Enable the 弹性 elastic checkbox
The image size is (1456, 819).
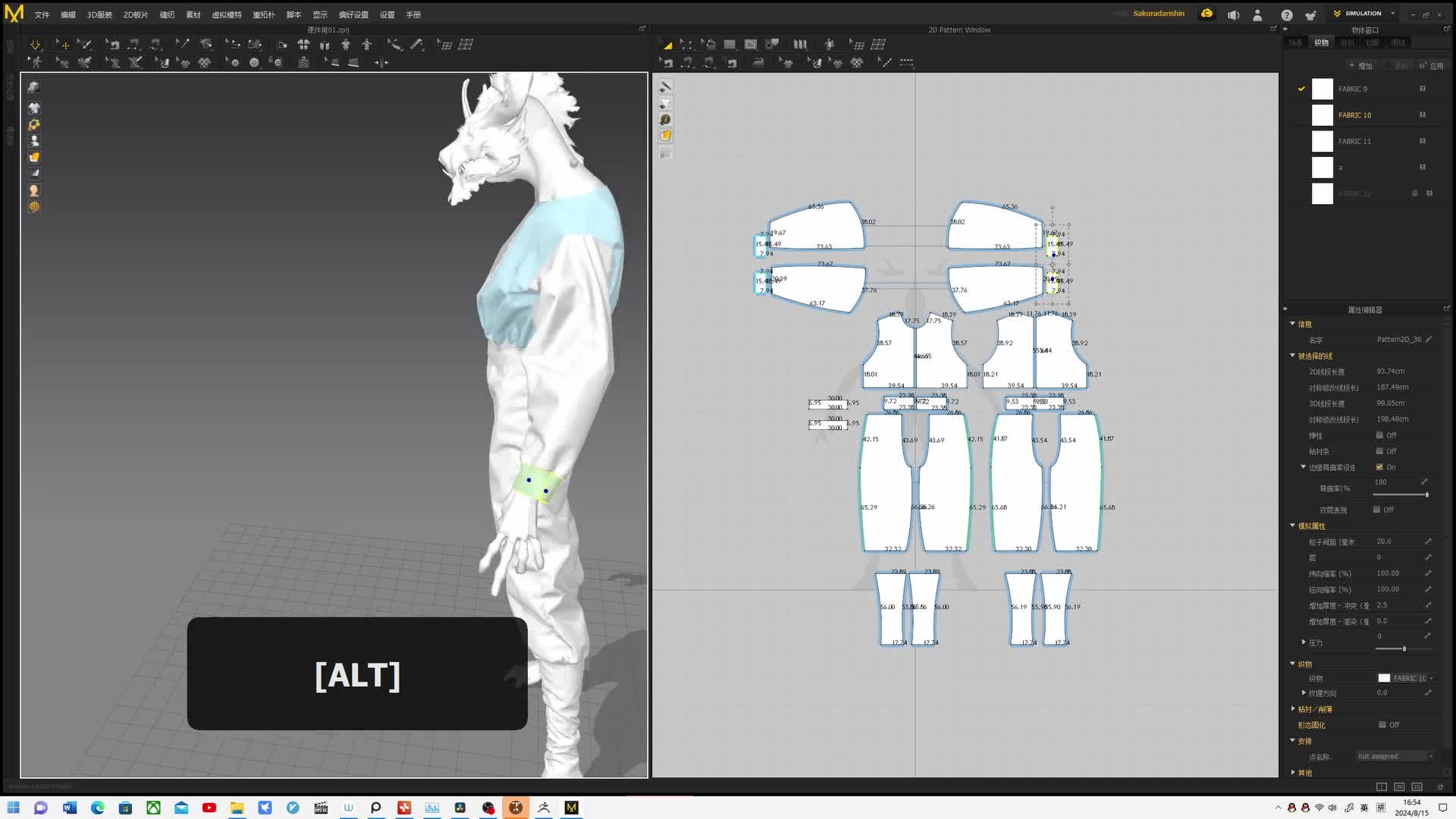point(1379,435)
